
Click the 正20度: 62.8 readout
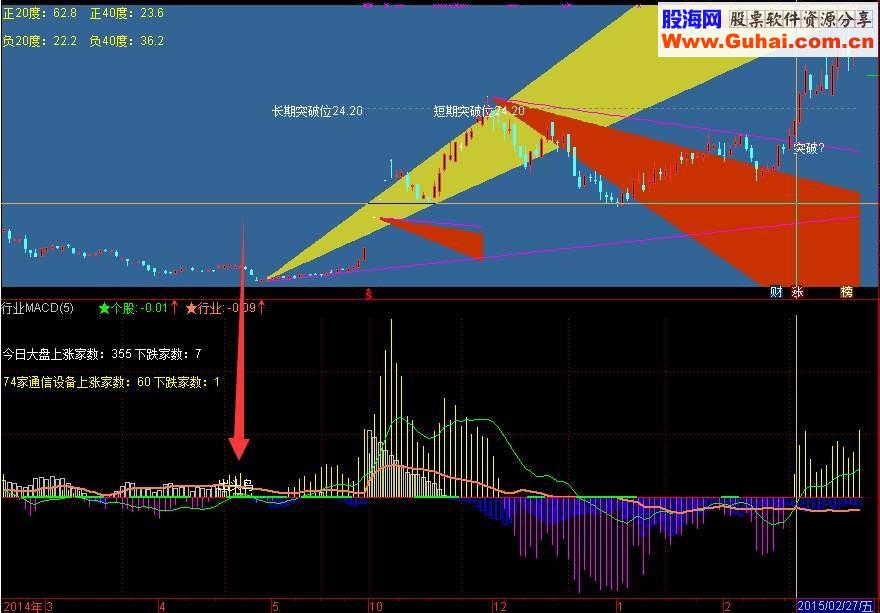click(39, 13)
